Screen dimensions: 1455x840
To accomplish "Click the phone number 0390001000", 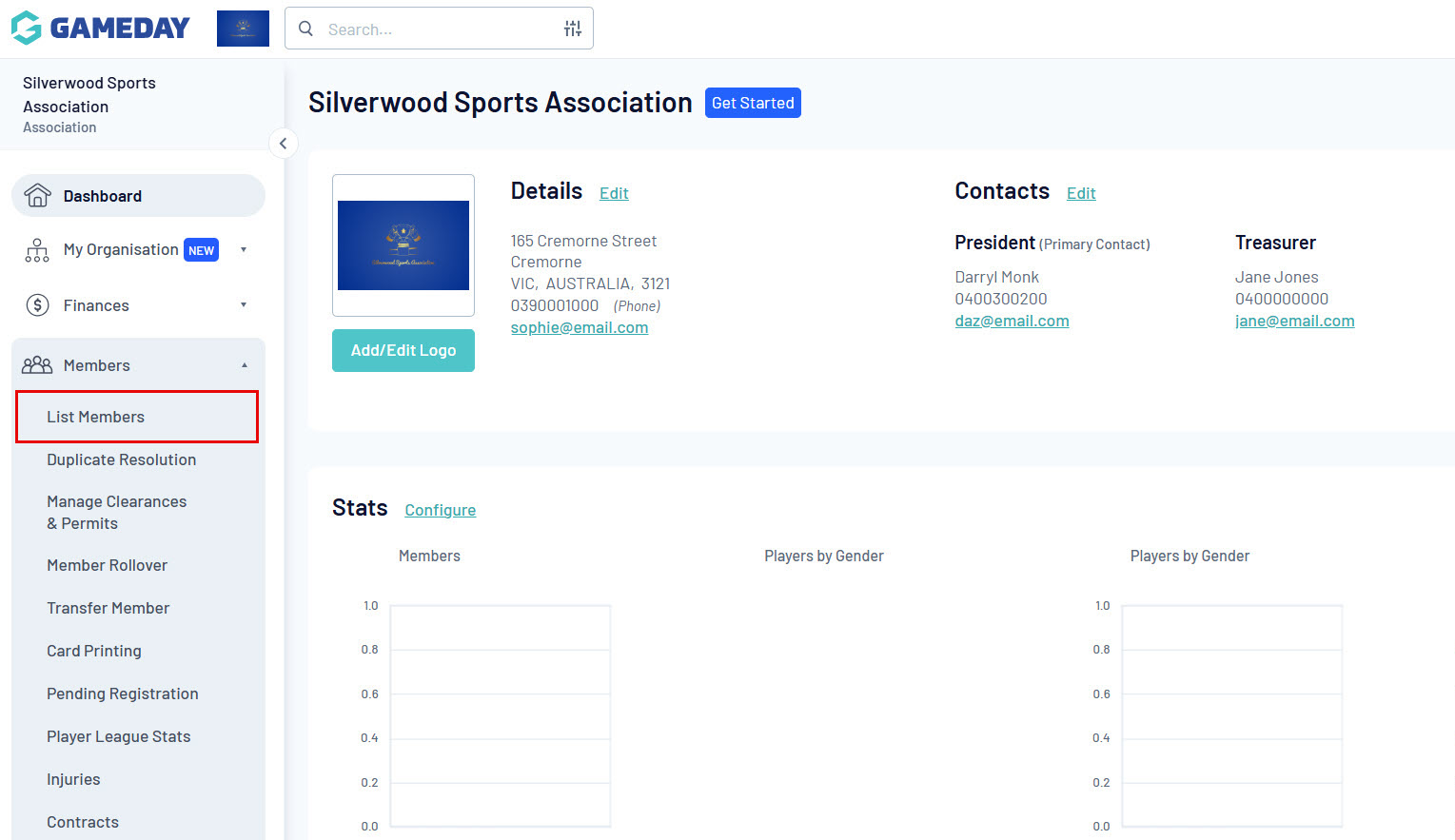I will [x=555, y=305].
